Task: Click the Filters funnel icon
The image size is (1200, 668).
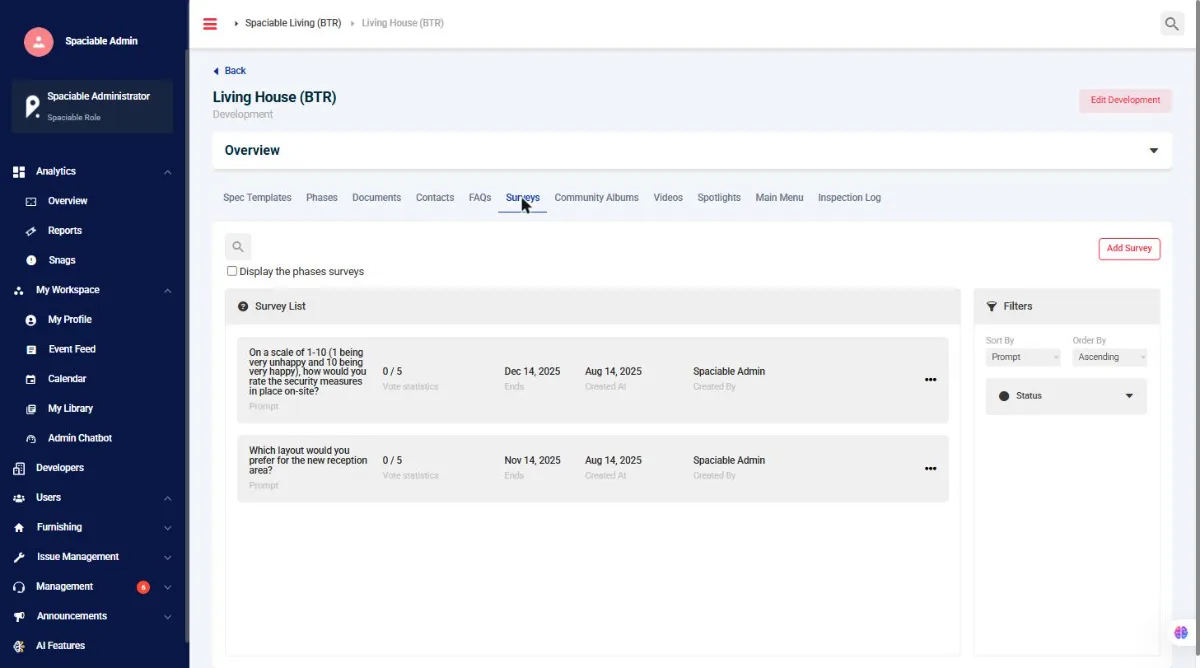Action: click(992, 307)
